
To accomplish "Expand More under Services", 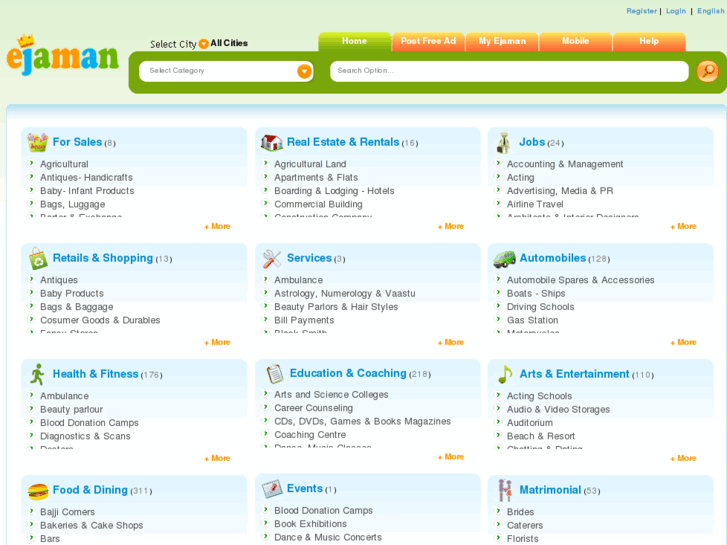I will 451,342.
